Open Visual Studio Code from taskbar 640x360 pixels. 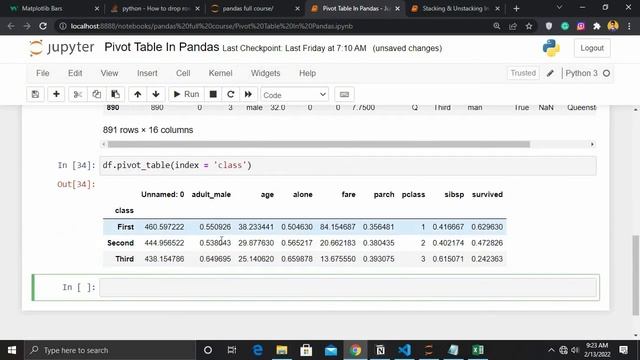(x=404, y=350)
